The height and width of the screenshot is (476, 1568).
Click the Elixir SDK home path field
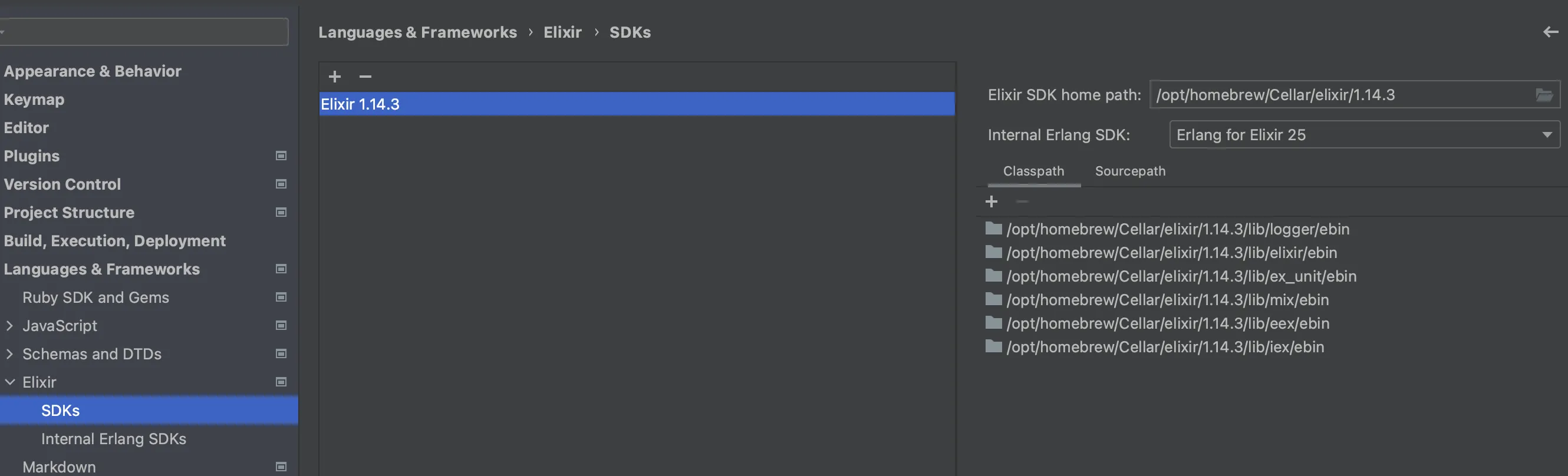click(1339, 95)
